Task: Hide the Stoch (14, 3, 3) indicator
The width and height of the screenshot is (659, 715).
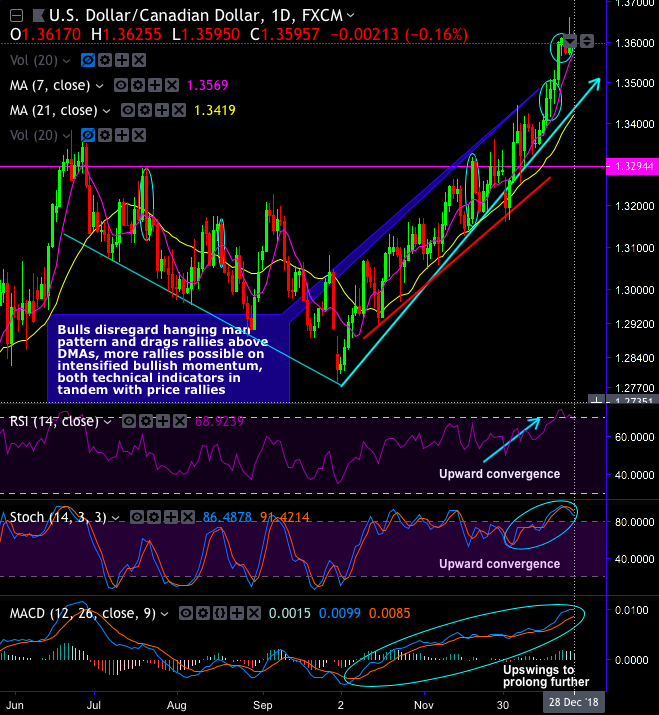Action: (137, 517)
